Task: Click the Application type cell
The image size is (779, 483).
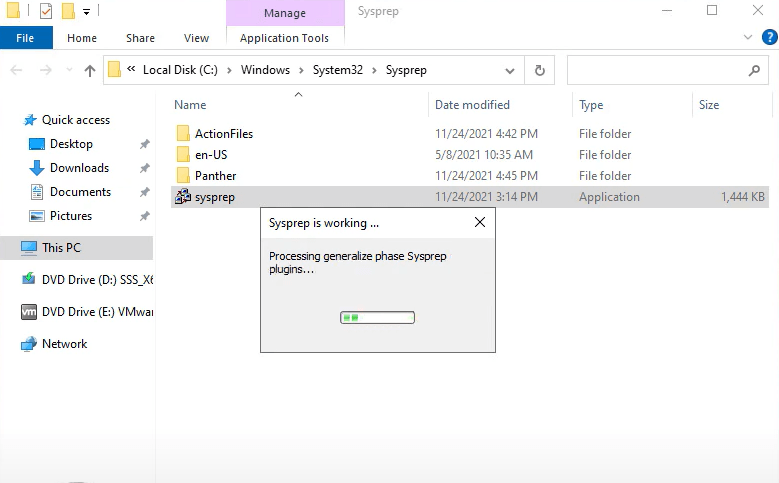Action: pos(609,197)
